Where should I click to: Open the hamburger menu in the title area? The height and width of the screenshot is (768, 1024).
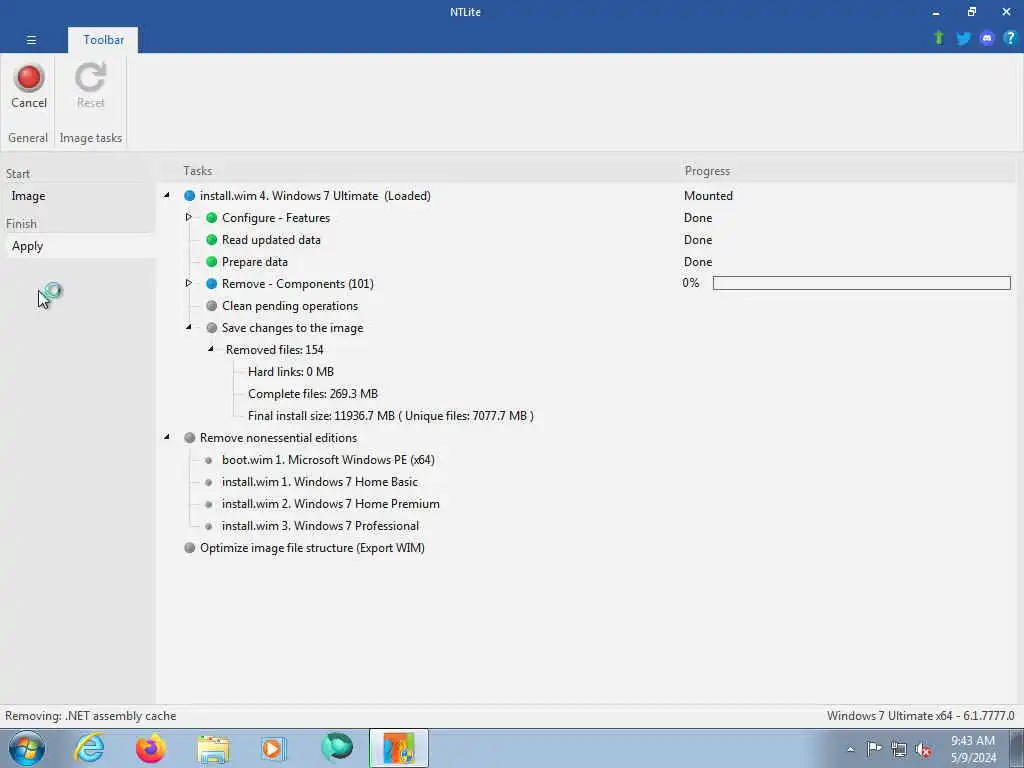coord(31,40)
